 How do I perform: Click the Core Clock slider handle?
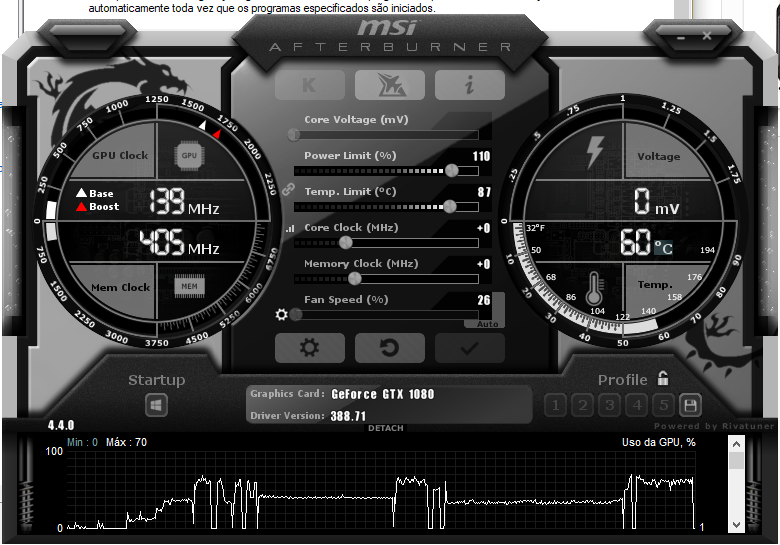(x=346, y=243)
